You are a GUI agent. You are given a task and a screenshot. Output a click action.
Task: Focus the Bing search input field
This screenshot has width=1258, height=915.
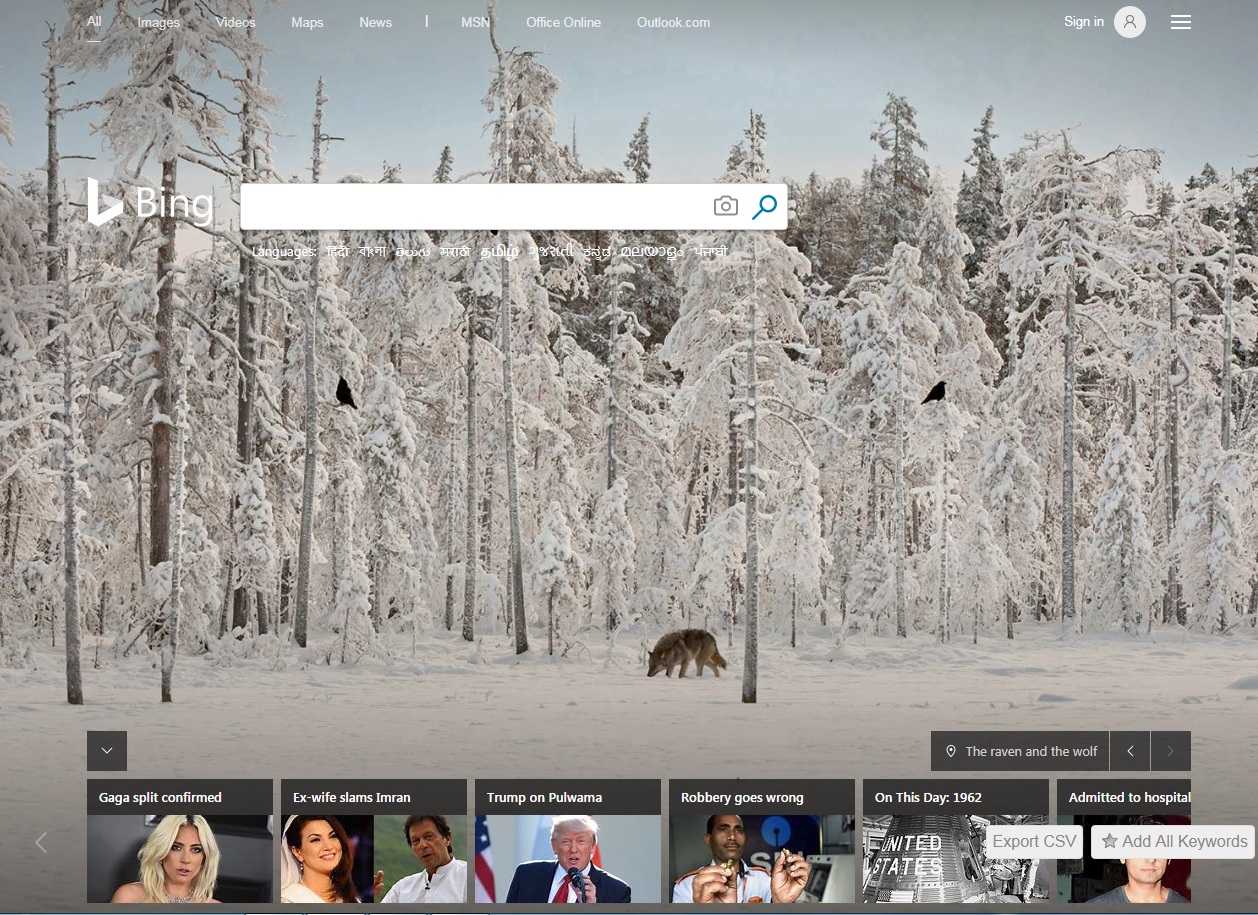point(473,207)
